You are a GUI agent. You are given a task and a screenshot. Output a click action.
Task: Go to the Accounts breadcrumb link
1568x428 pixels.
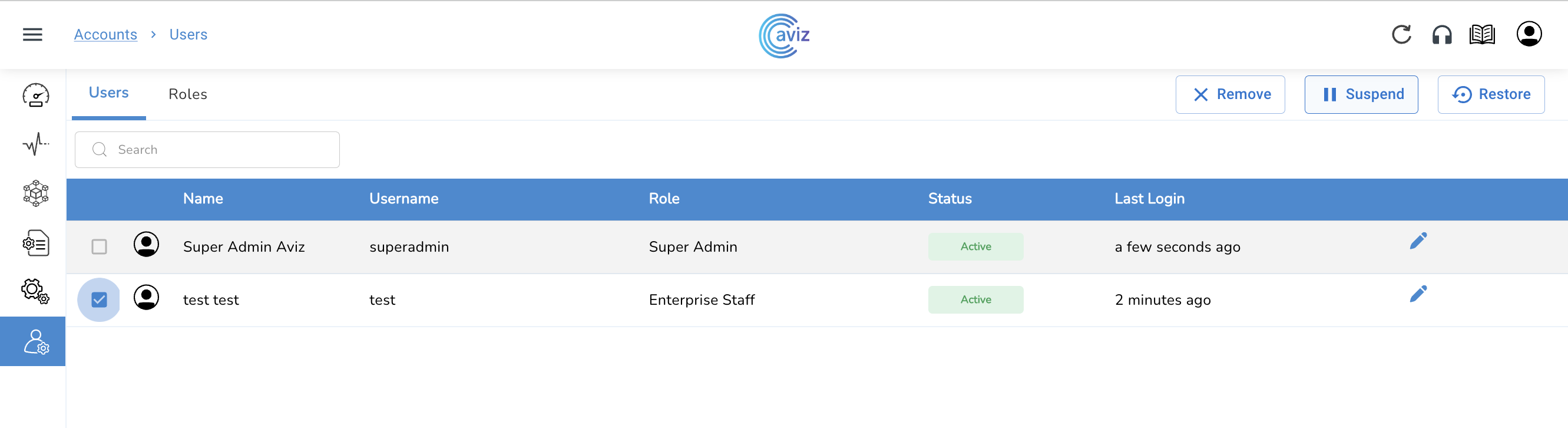[105, 35]
